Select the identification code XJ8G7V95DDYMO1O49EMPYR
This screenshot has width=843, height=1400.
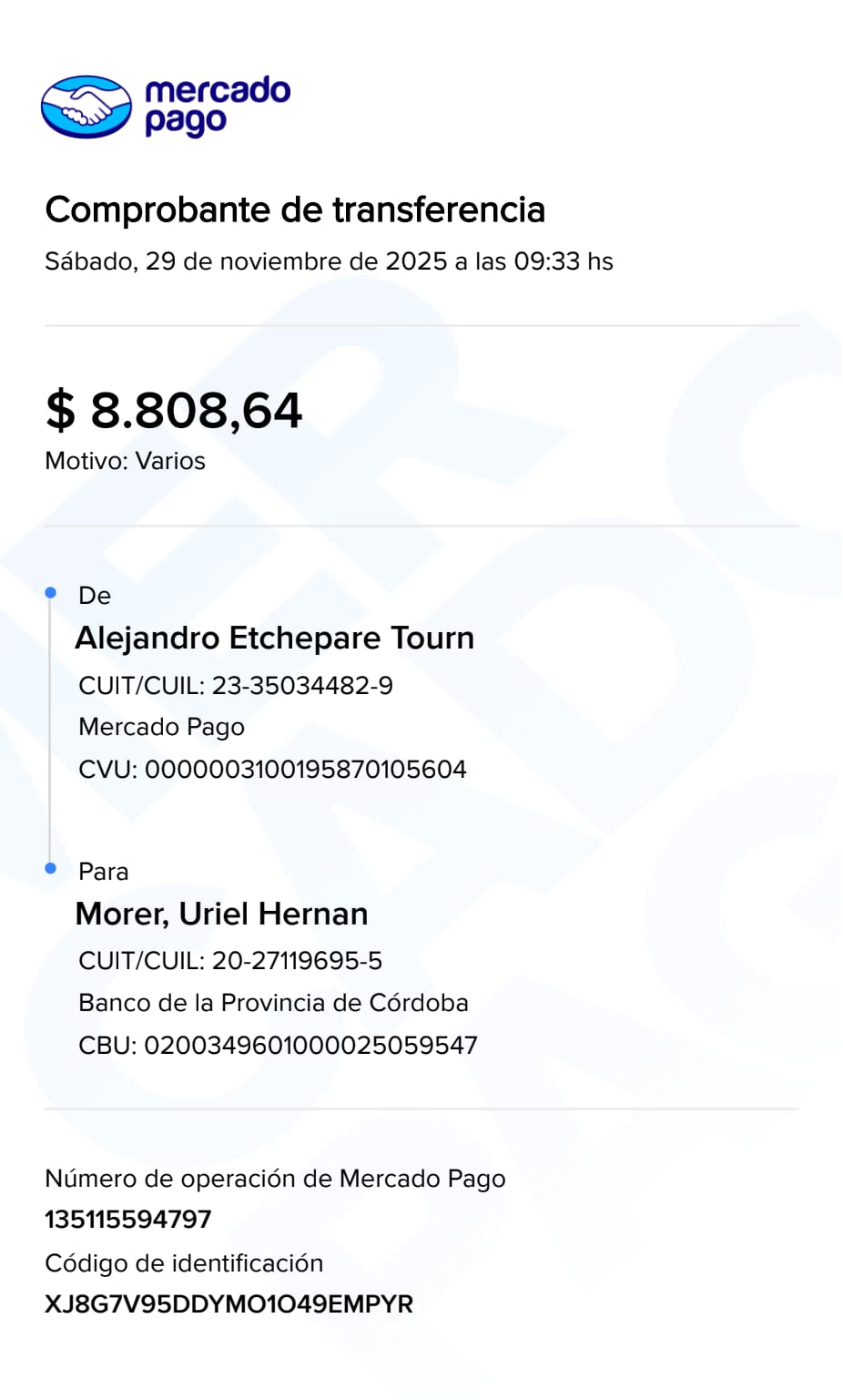point(229,1303)
